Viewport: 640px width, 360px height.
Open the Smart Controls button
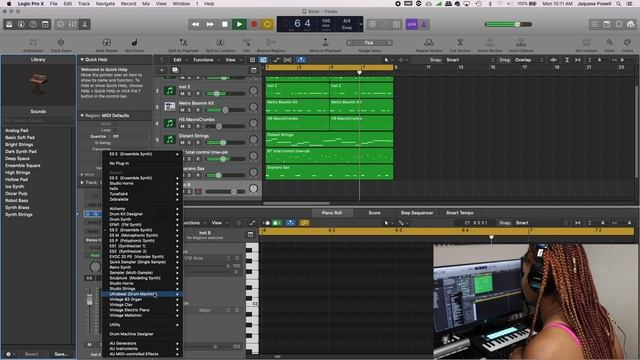(60, 24)
